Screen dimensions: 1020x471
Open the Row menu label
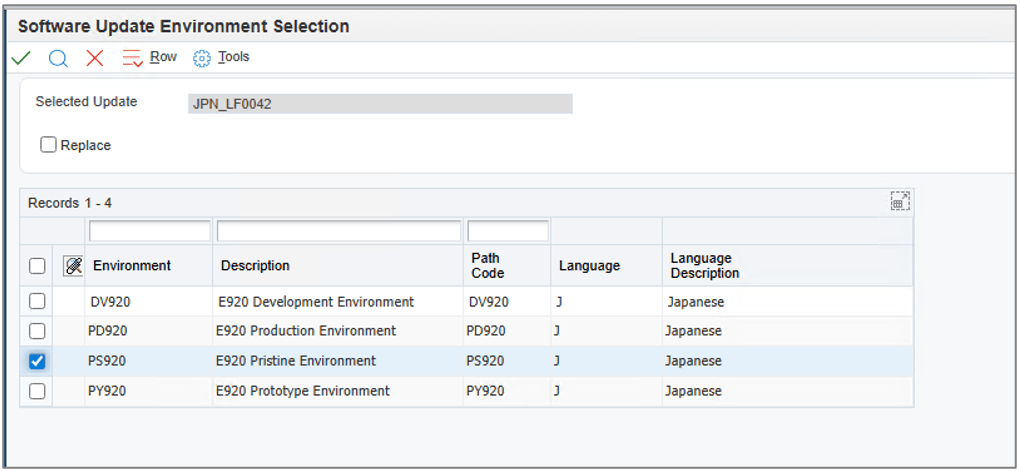163,57
